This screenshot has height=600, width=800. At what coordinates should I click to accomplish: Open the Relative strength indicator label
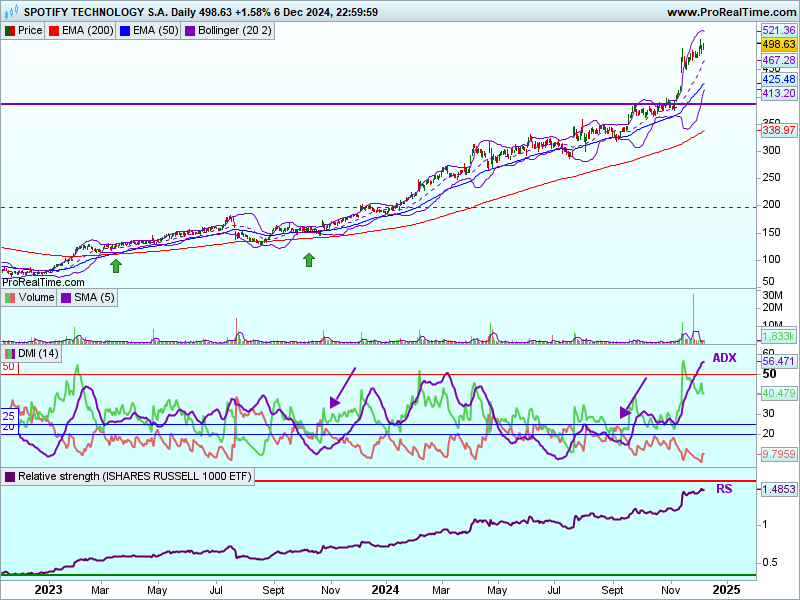point(135,477)
